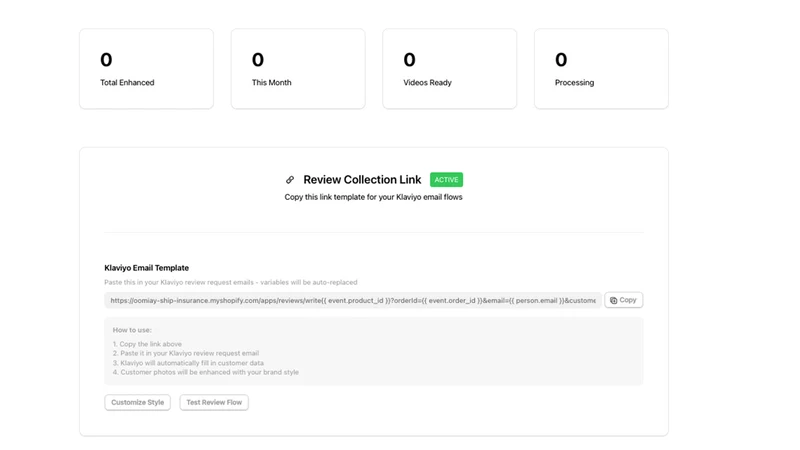
Task: Click step 'Paste it in your Klaviyo review request email'
Action: tap(186, 353)
